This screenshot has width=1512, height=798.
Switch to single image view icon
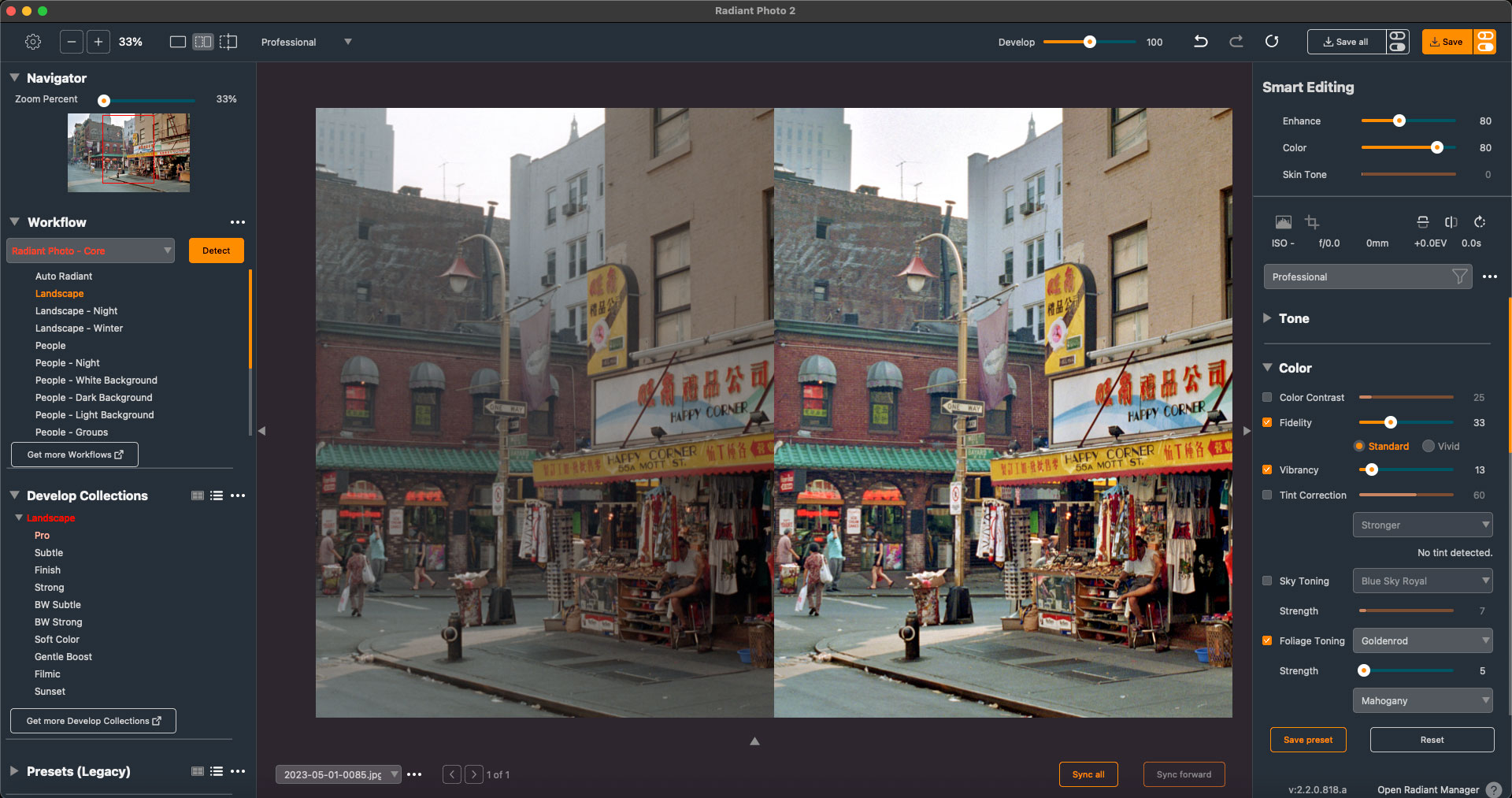(x=178, y=42)
